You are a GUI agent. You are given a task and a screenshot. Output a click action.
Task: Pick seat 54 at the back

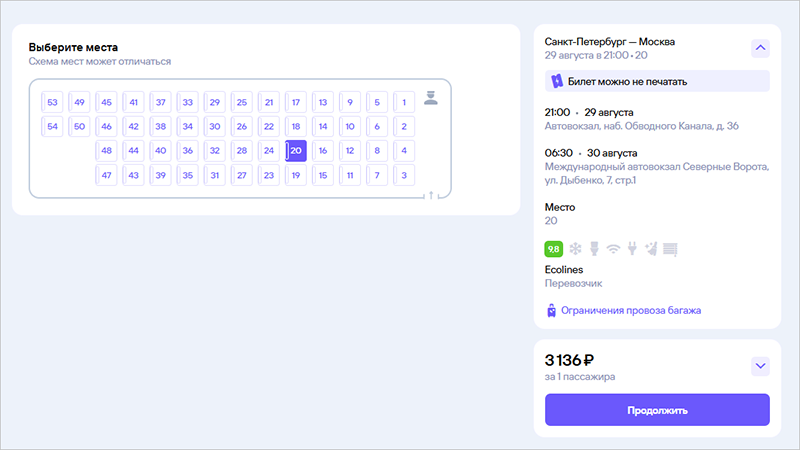point(53,127)
